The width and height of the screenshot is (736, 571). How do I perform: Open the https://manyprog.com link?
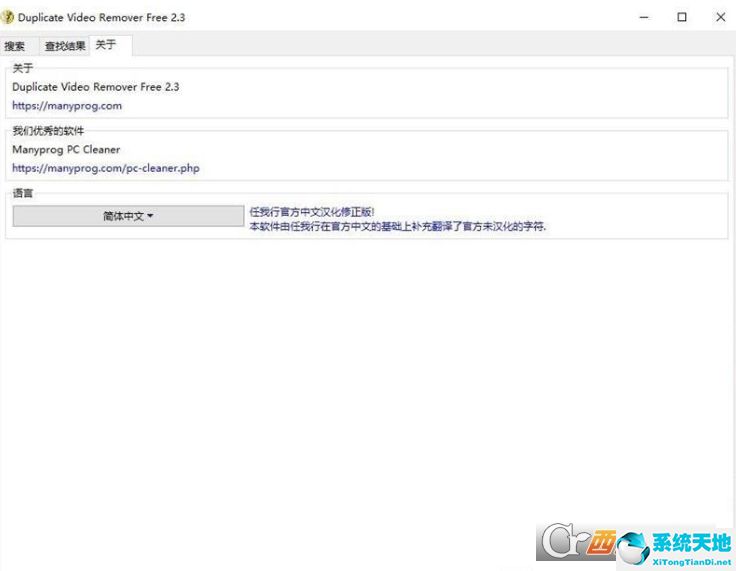coord(67,106)
